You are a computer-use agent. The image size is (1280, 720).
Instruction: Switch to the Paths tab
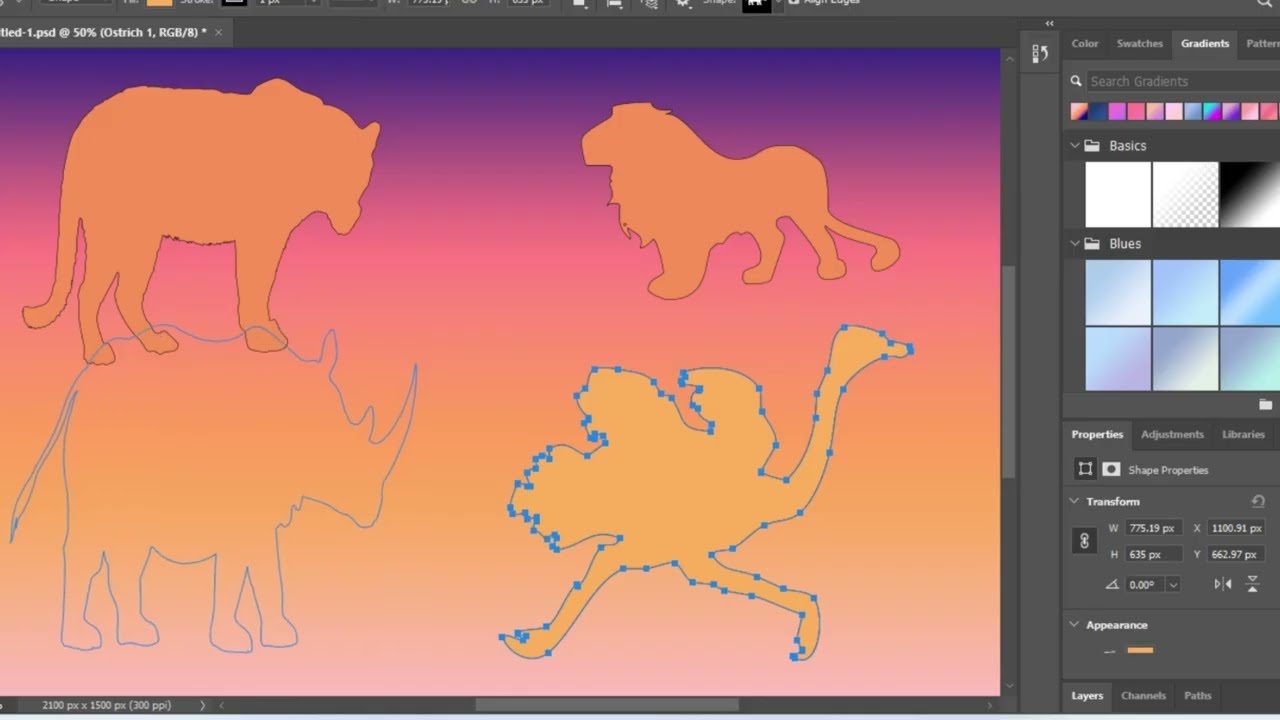click(x=1198, y=696)
